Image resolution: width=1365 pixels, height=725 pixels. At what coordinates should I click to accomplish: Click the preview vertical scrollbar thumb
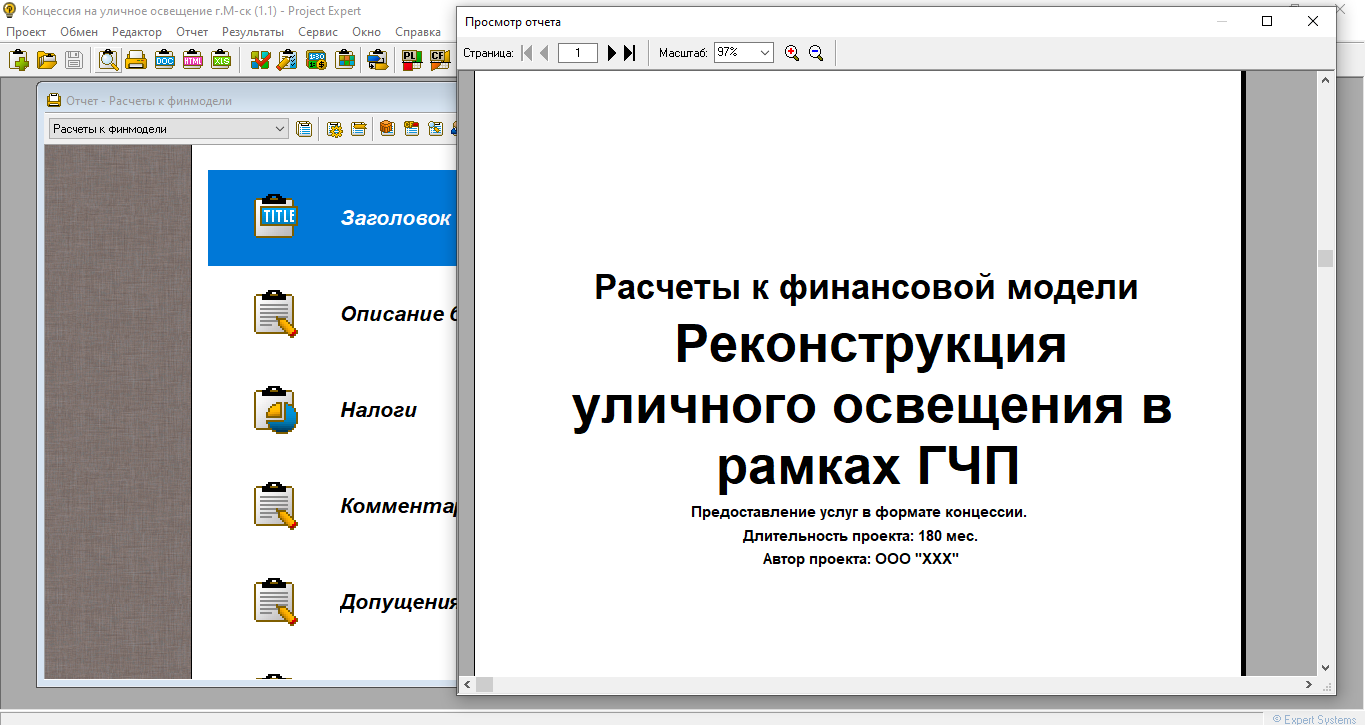1326,258
